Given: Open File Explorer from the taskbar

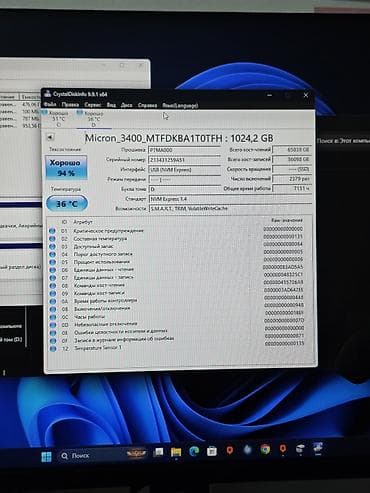Looking at the screenshot, I should pyautogui.click(x=176, y=452).
